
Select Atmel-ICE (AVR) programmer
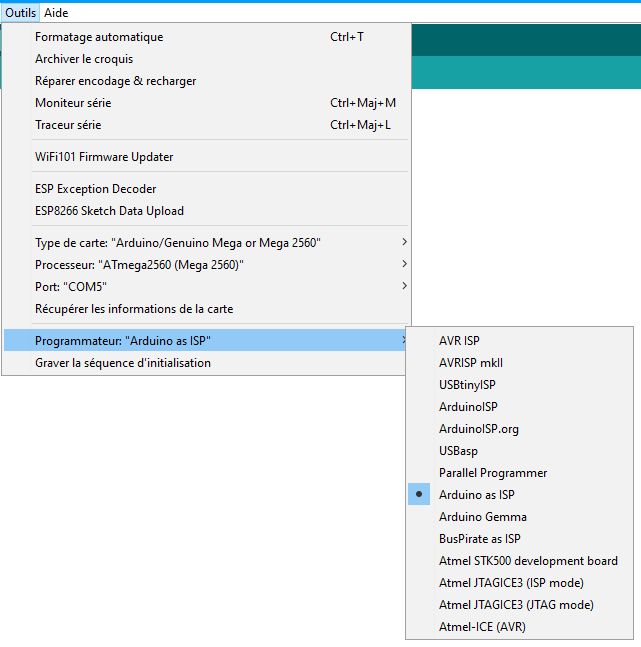520,627
